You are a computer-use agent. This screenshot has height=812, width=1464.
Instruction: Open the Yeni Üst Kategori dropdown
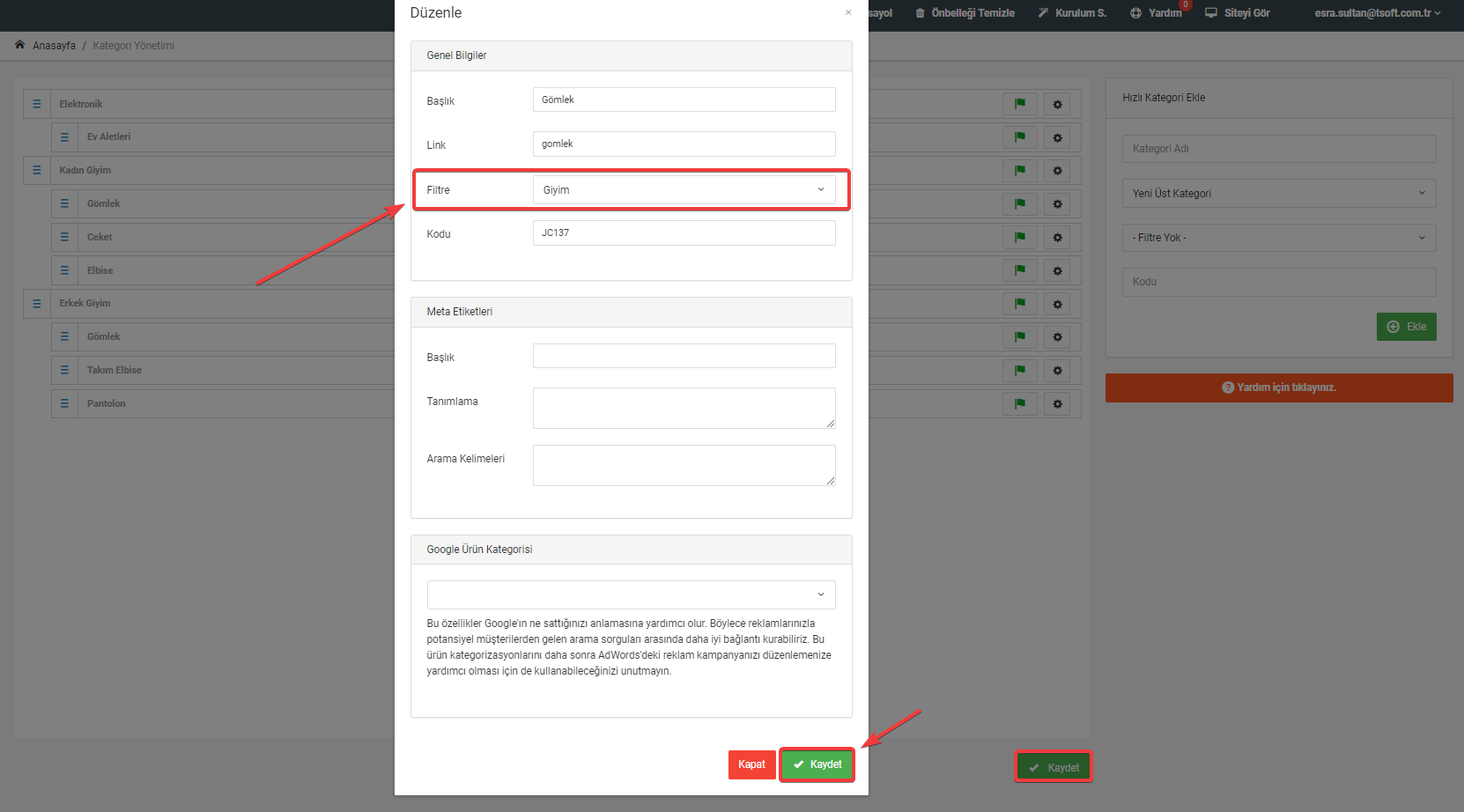[1279, 193]
